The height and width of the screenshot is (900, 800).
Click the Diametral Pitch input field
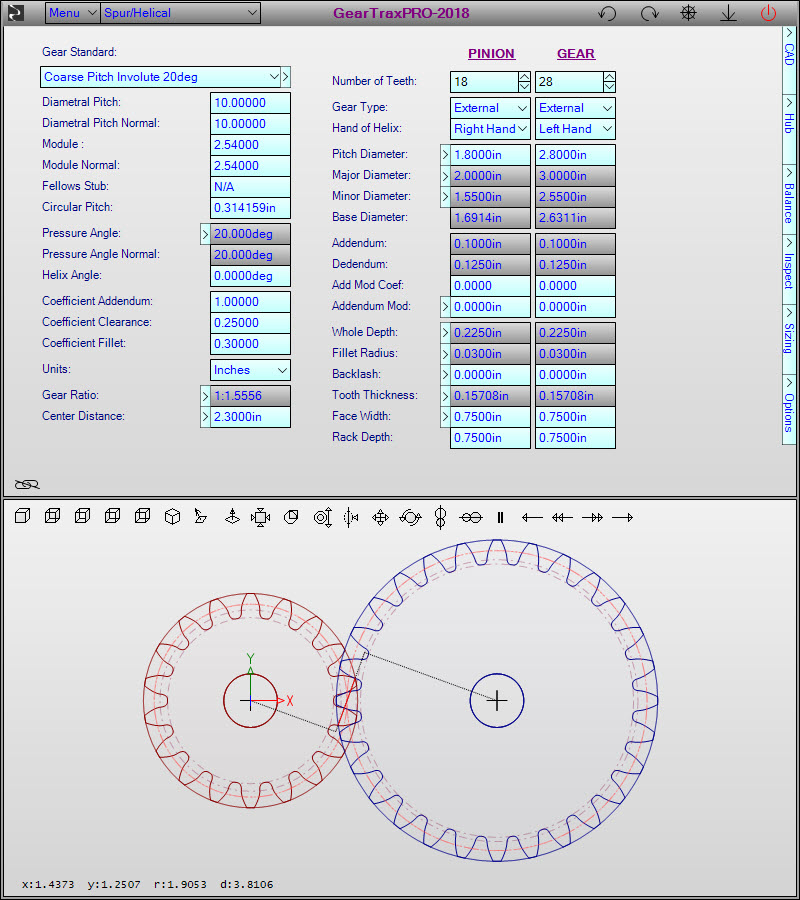click(250, 103)
